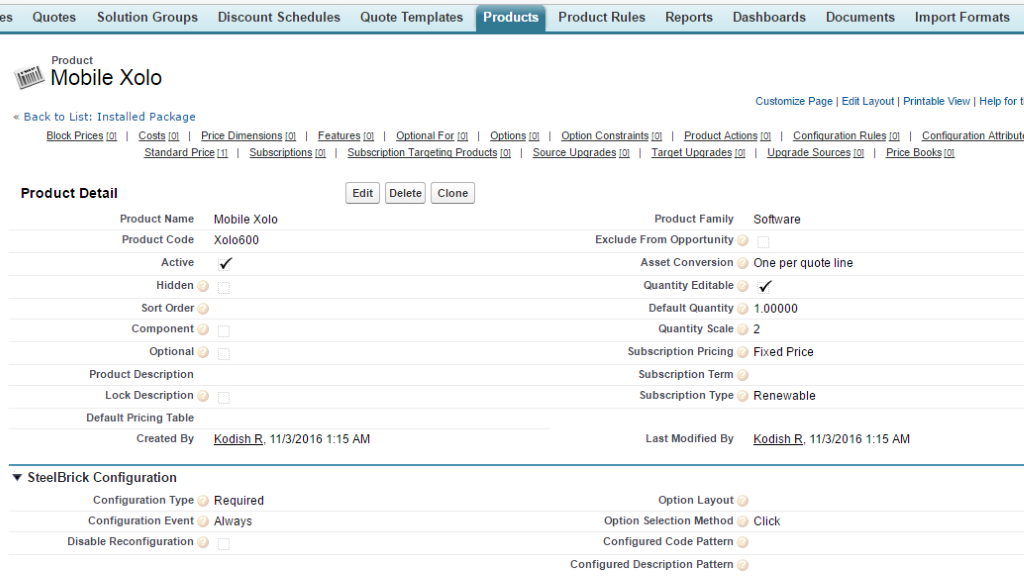This screenshot has width=1024, height=584.
Task: Click the Disable Reconfiguration help icon
Action: click(x=203, y=542)
